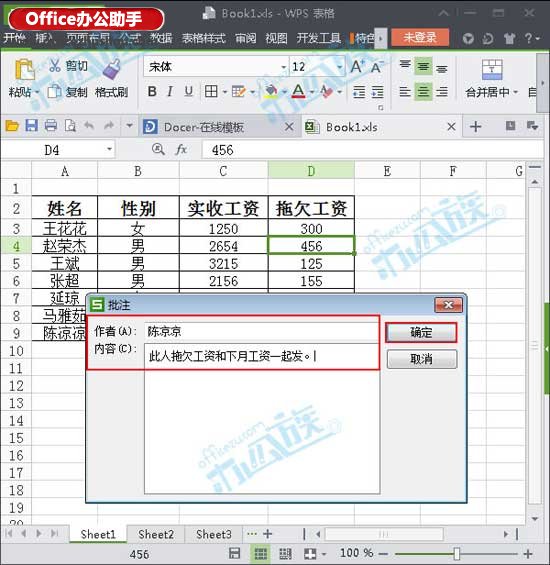Switch to Sheet2 tab
Viewport: 550px width, 565px height.
point(156,534)
